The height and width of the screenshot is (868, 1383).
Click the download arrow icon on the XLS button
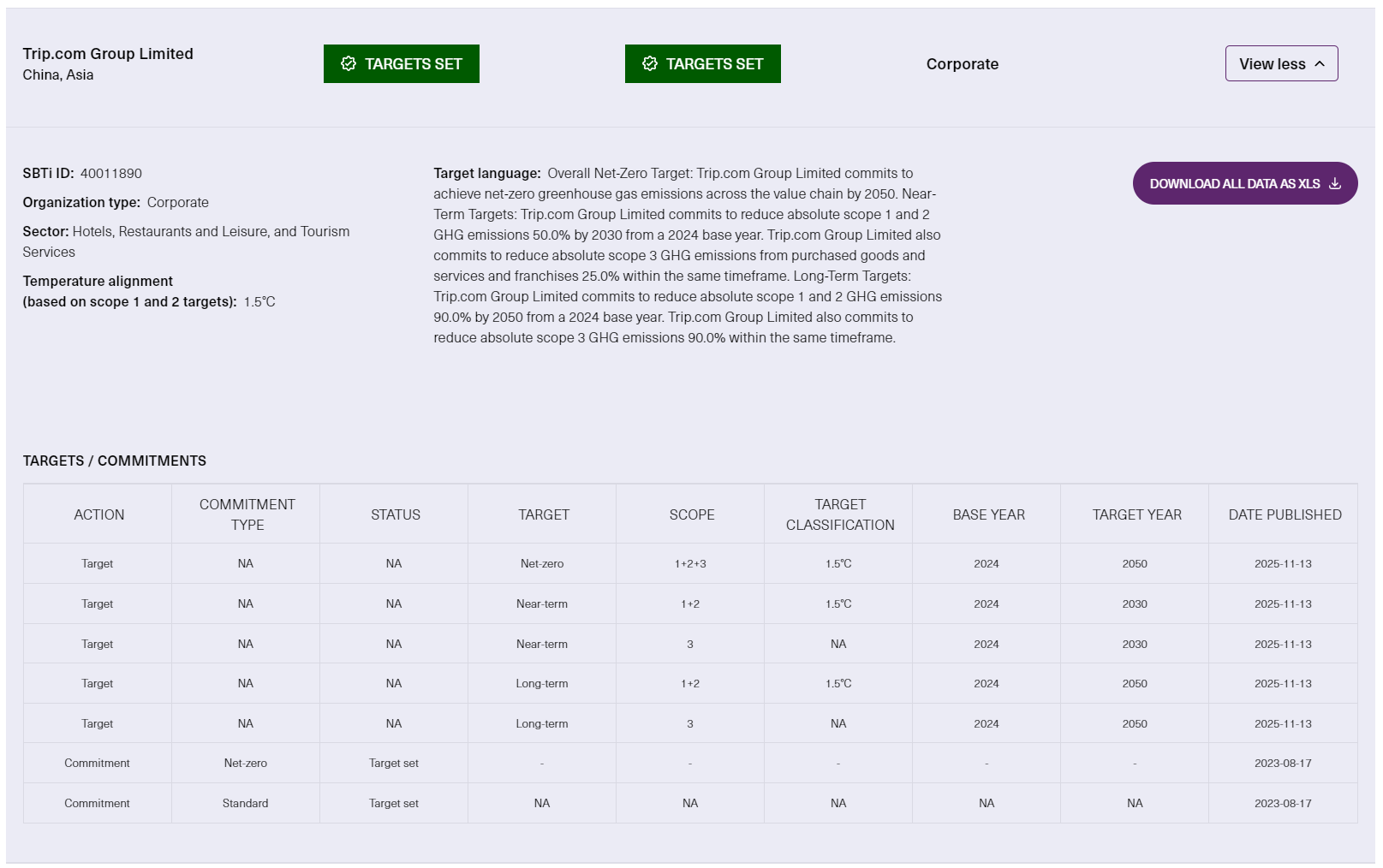point(1334,184)
